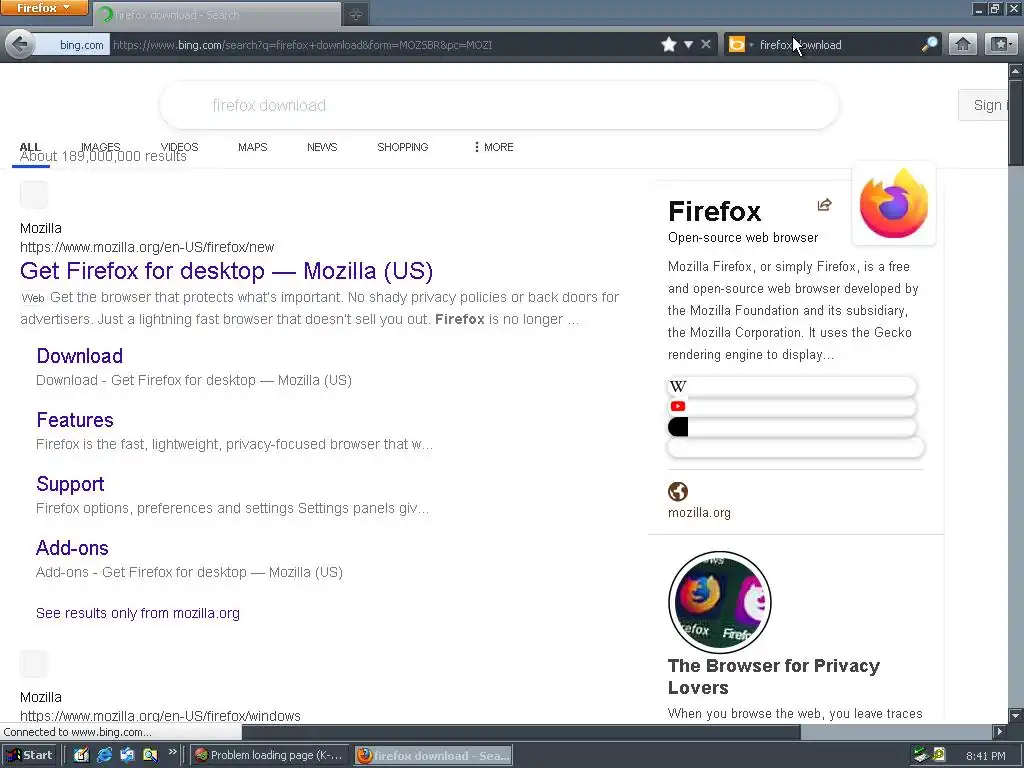Stop loading with the X icon
This screenshot has height=768, width=1024.
click(x=706, y=45)
